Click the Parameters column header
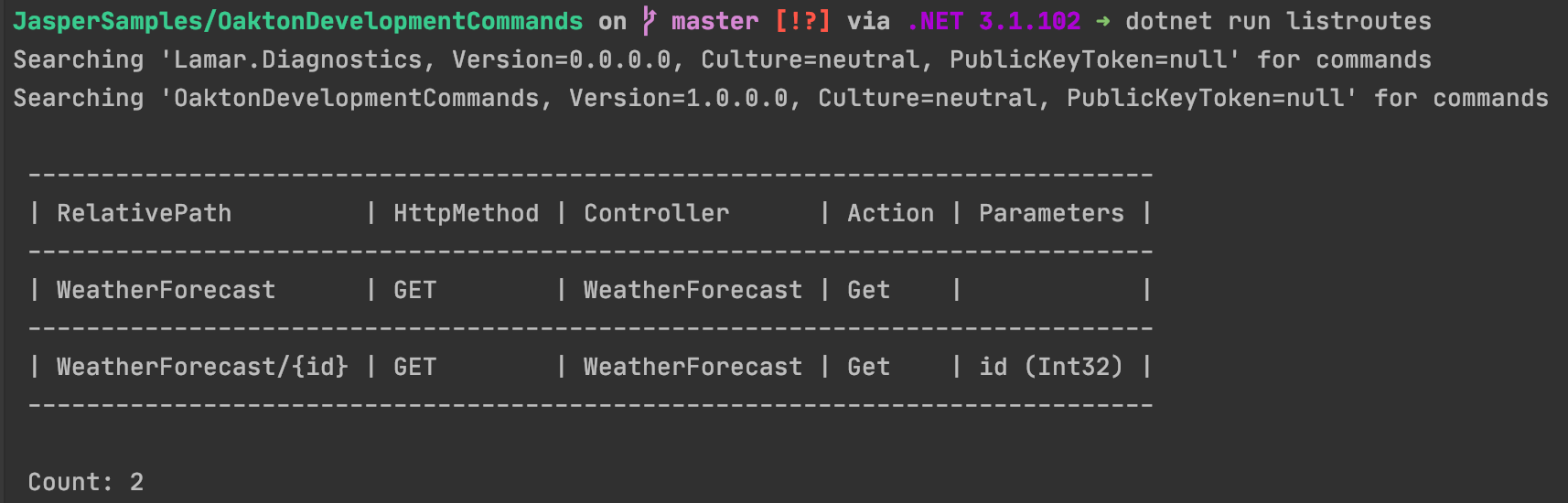 click(1051, 213)
